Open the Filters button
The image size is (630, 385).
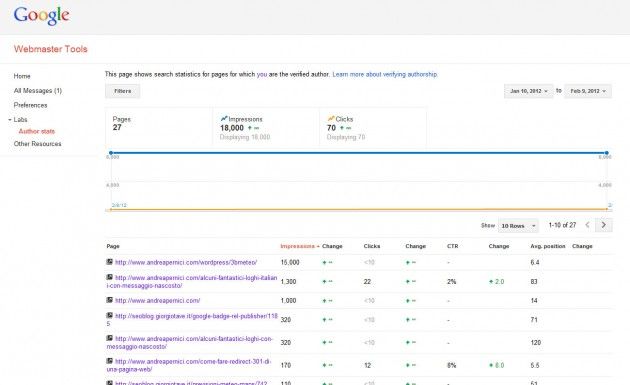click(123, 91)
